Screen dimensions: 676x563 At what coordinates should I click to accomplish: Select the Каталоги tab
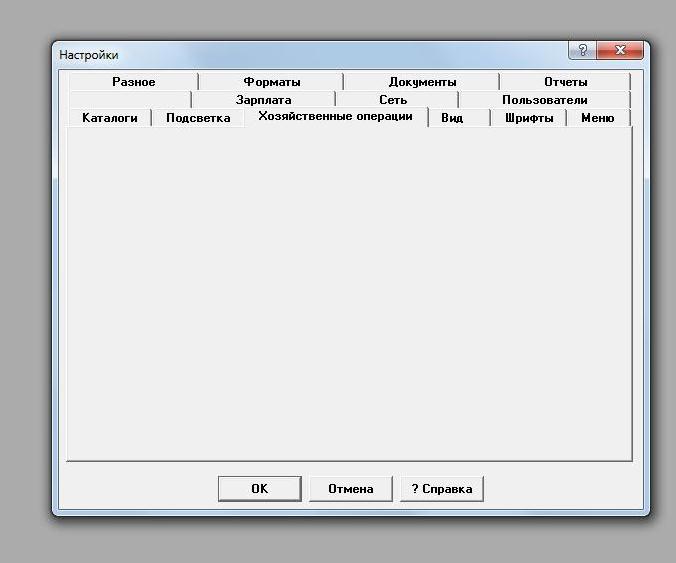(110, 118)
